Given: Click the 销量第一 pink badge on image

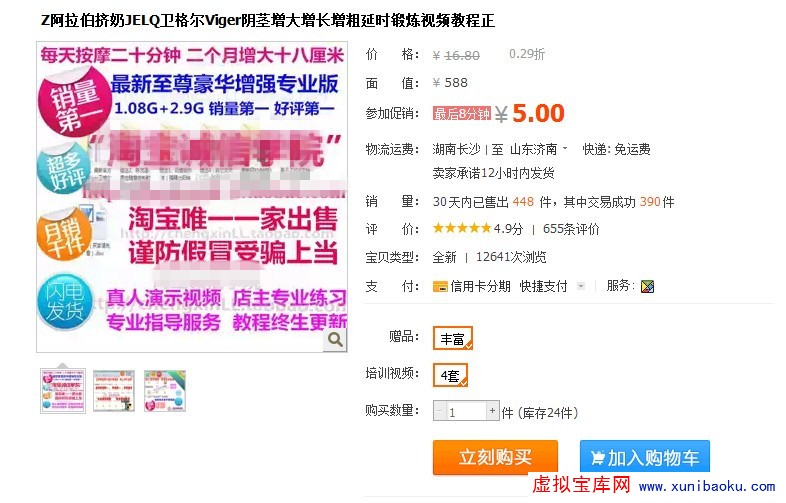Looking at the screenshot, I should point(73,104).
